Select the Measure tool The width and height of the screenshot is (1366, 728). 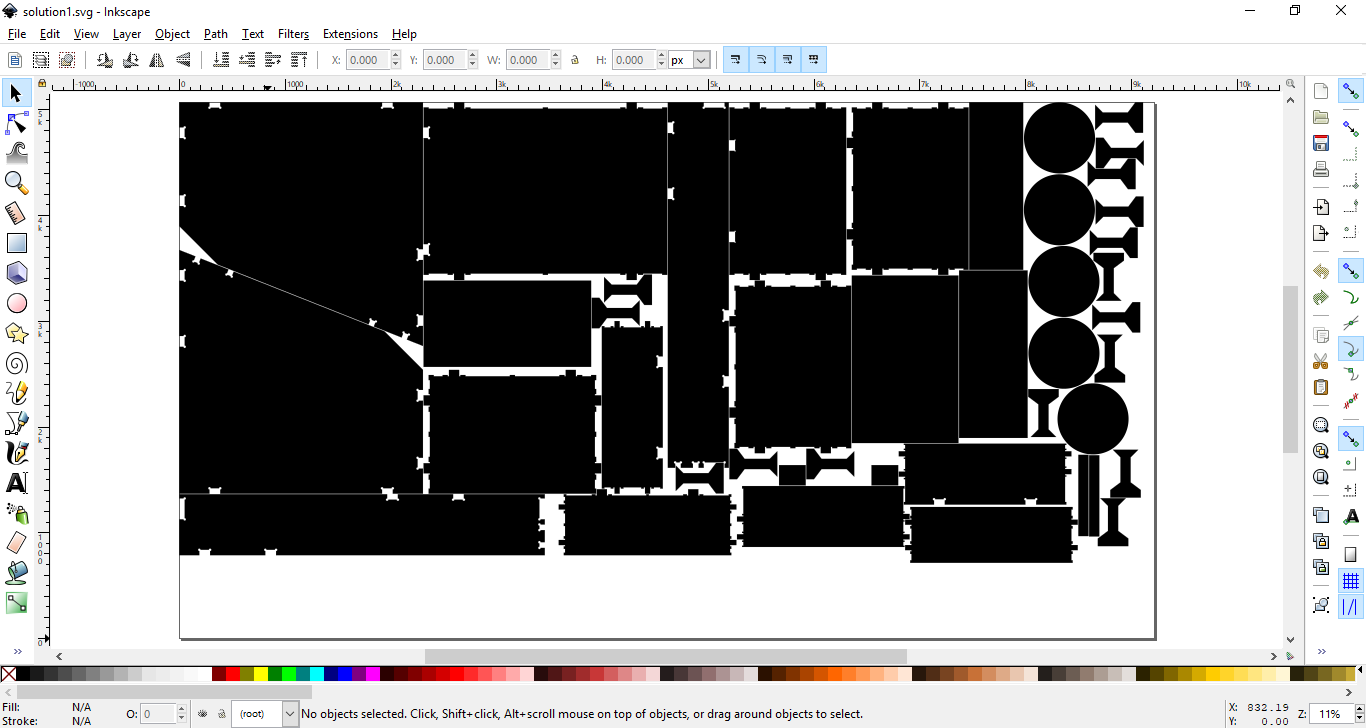click(x=16, y=213)
